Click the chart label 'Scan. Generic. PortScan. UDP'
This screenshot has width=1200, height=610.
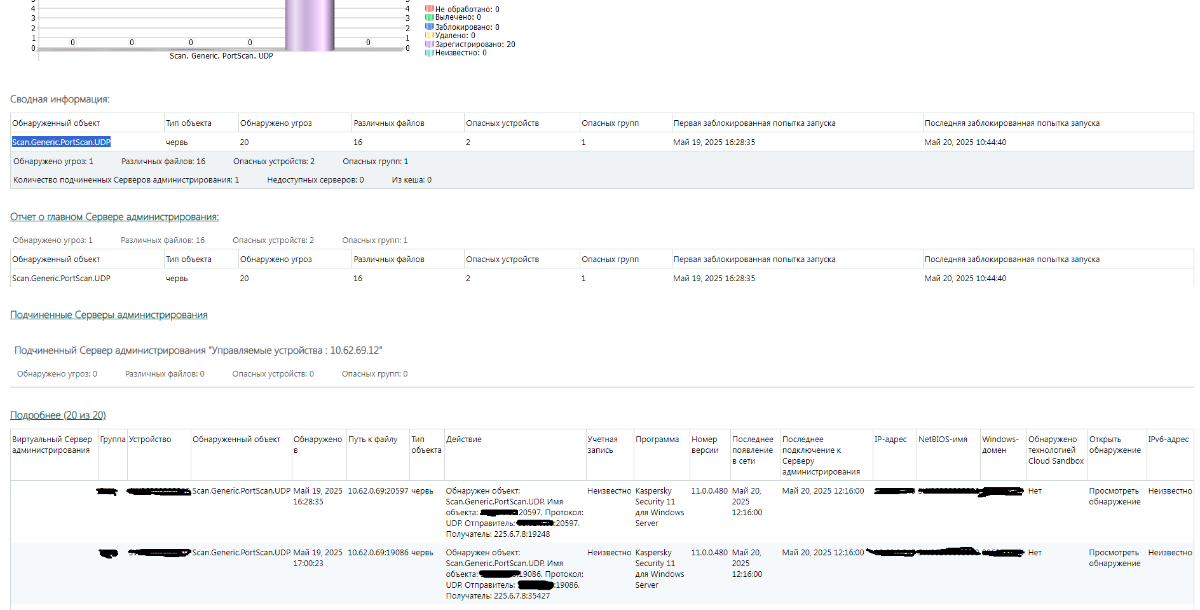[x=222, y=56]
